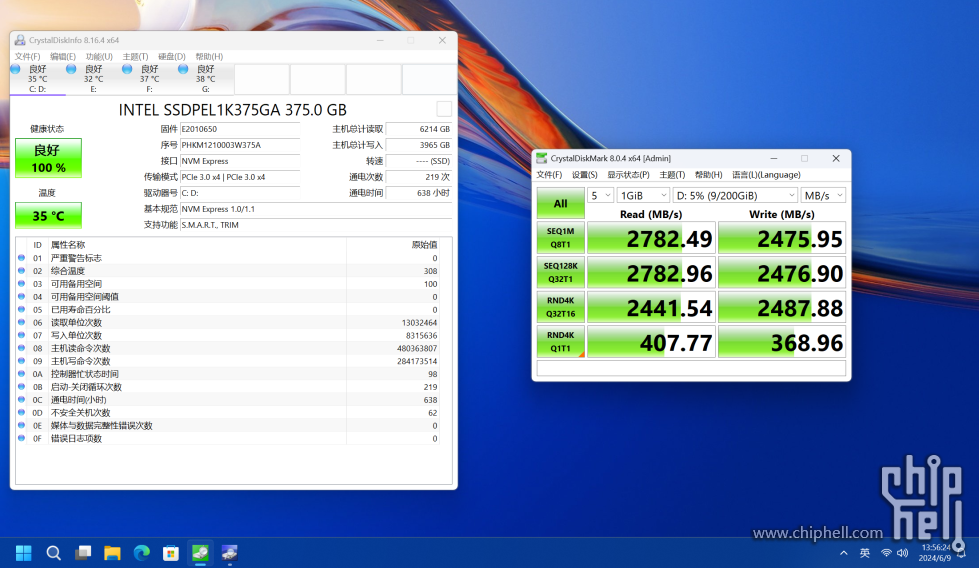Open the volume speaker tray icon
Image resolution: width=979 pixels, height=568 pixels.
coord(903,553)
